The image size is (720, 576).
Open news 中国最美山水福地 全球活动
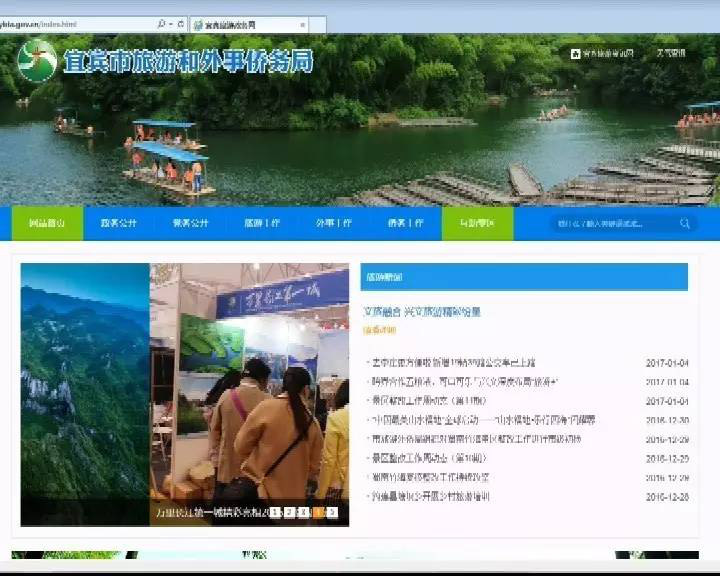(483, 420)
